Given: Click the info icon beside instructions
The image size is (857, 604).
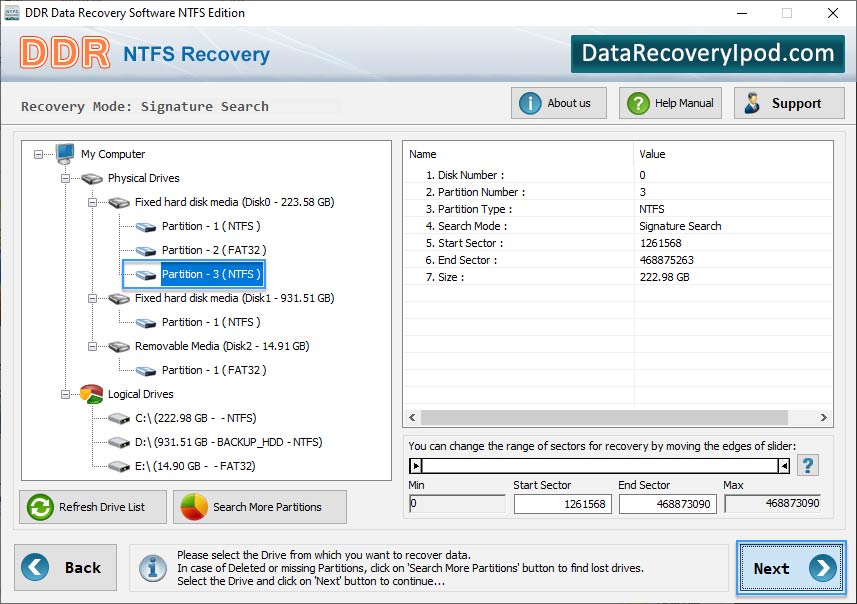Looking at the screenshot, I should (x=153, y=568).
